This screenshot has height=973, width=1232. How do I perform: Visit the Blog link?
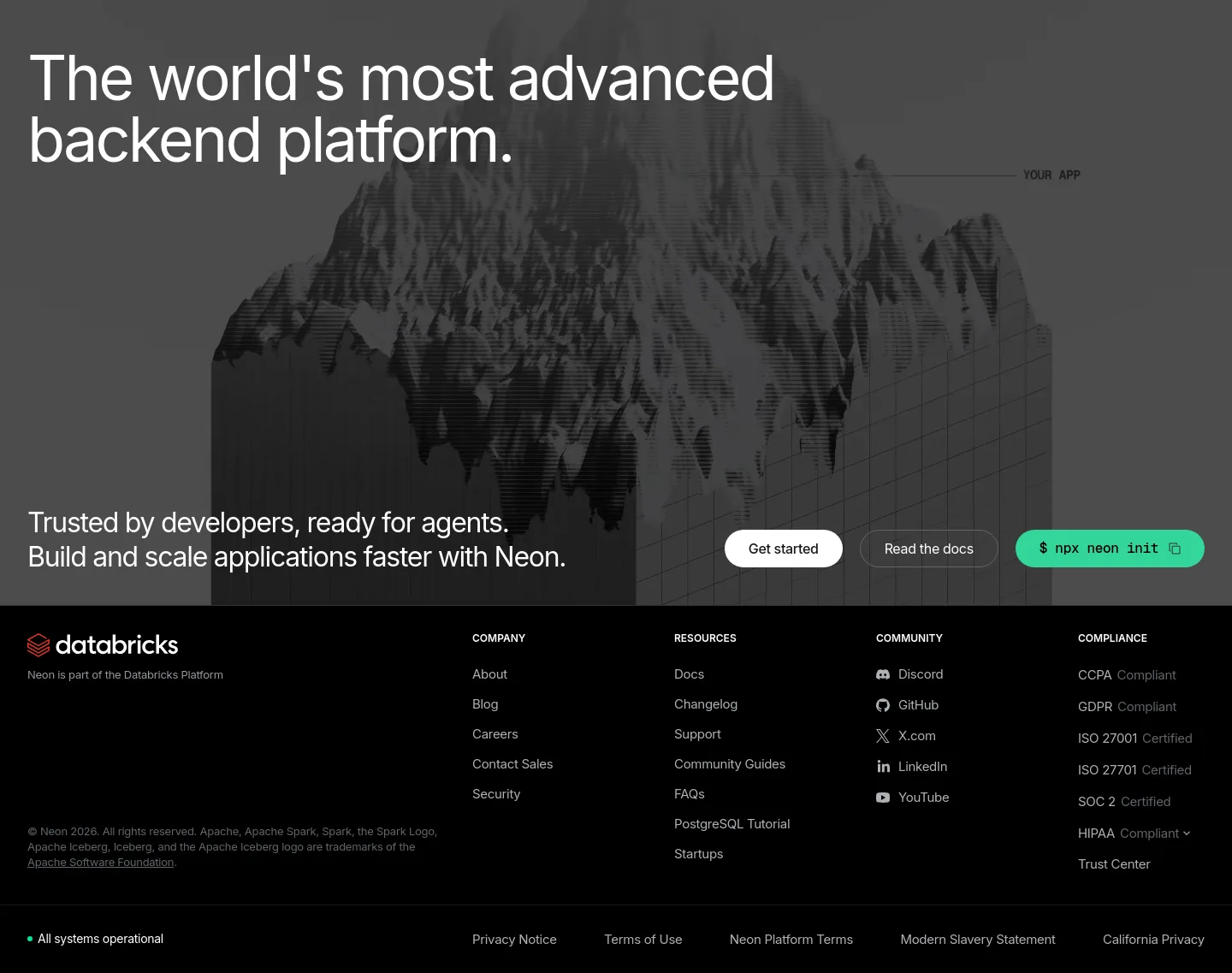(x=485, y=704)
